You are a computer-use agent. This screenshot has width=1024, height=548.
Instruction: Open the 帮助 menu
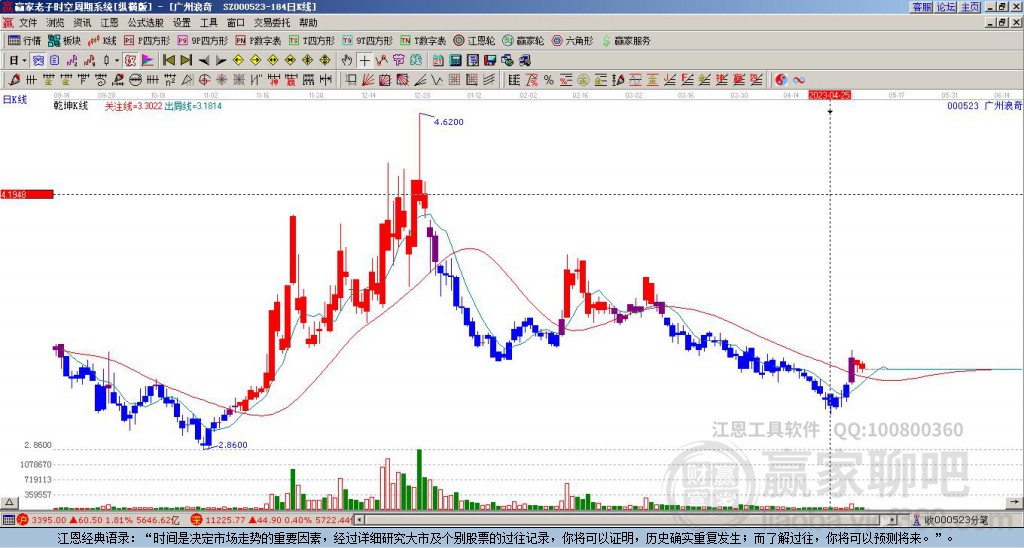[x=308, y=23]
